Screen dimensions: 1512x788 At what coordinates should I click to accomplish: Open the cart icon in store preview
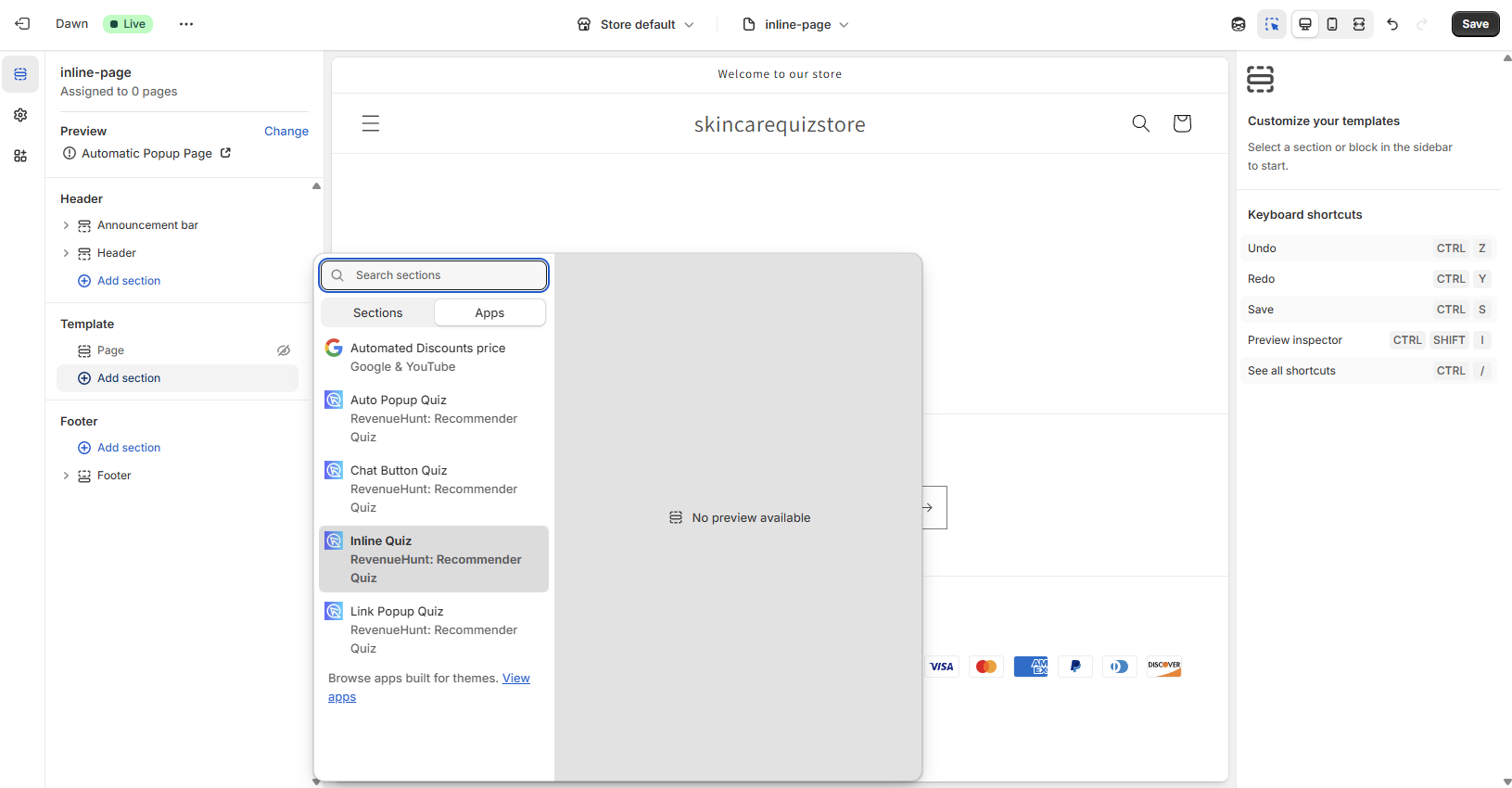pyautogui.click(x=1182, y=123)
